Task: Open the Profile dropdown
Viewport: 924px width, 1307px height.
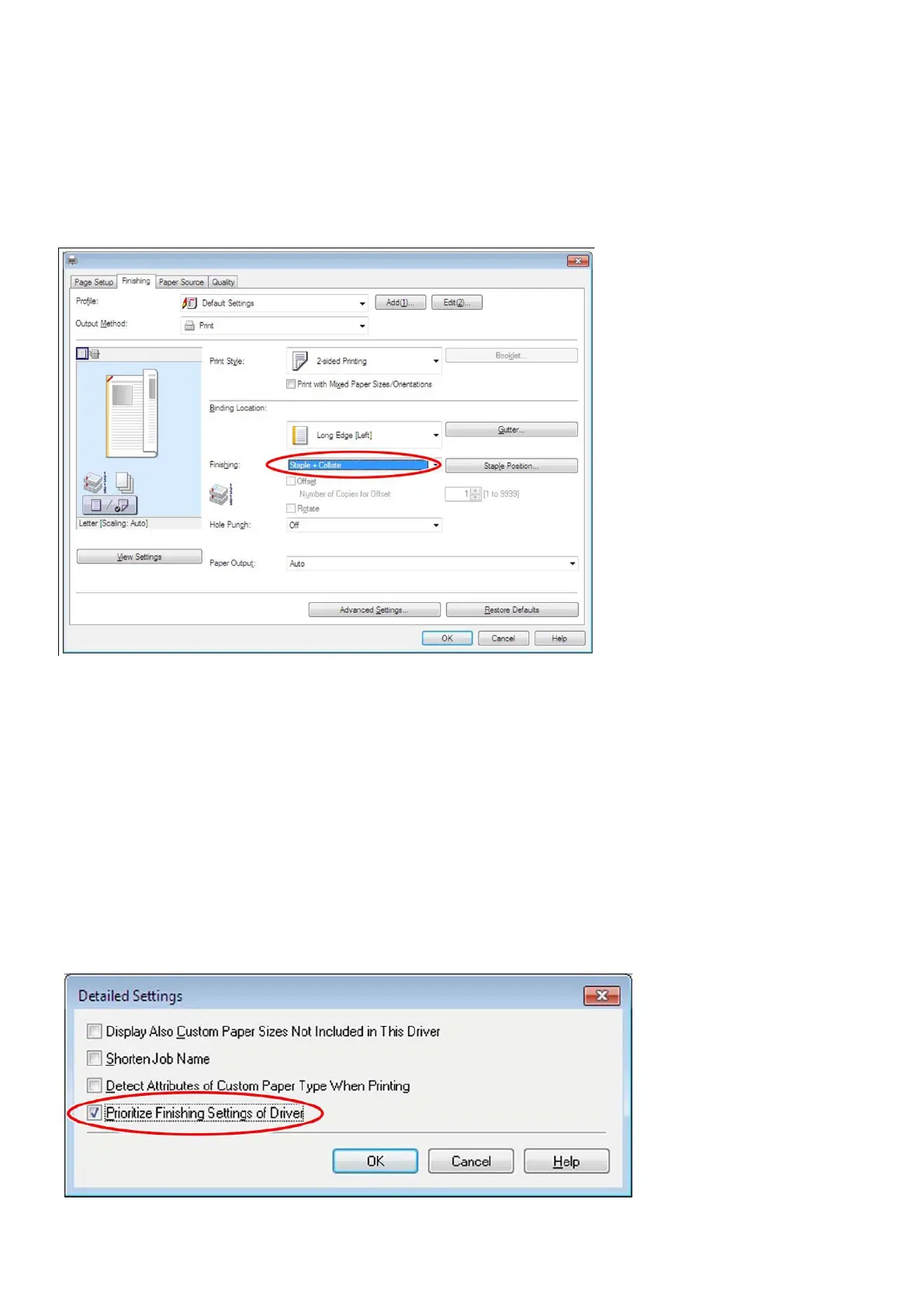Action: coord(274,303)
